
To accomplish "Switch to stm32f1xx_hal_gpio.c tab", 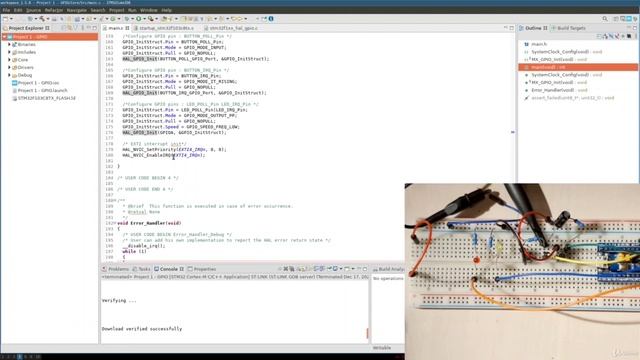I will coord(233,28).
